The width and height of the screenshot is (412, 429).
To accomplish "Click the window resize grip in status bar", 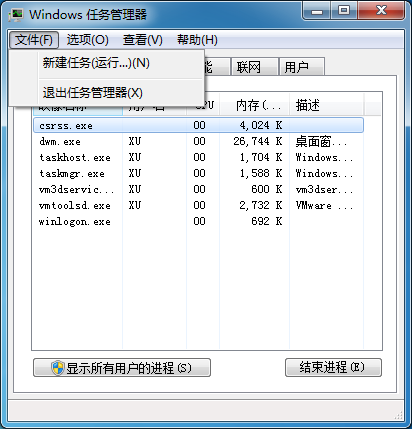I will 398,415.
